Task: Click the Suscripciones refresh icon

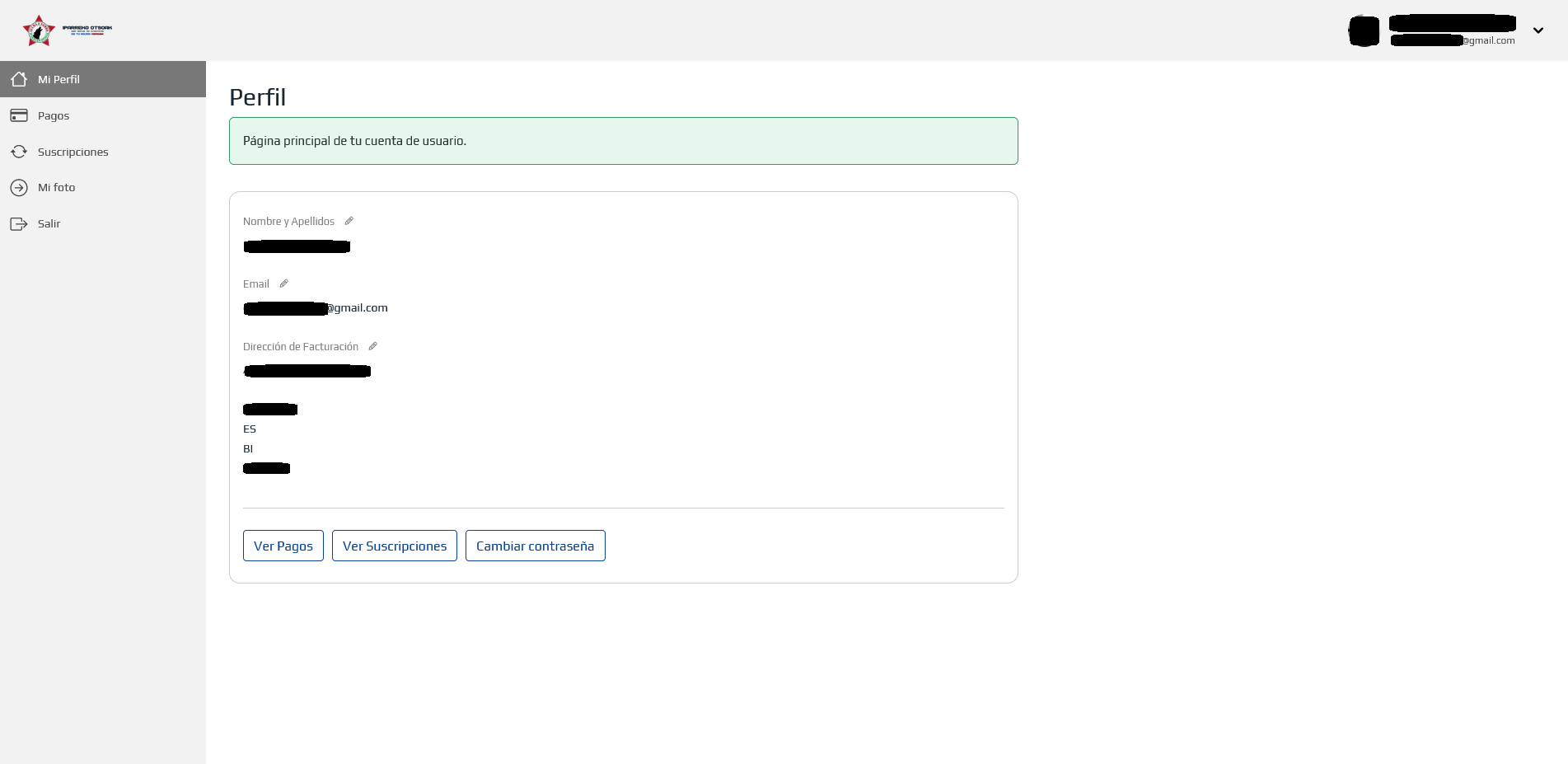Action: (20, 152)
